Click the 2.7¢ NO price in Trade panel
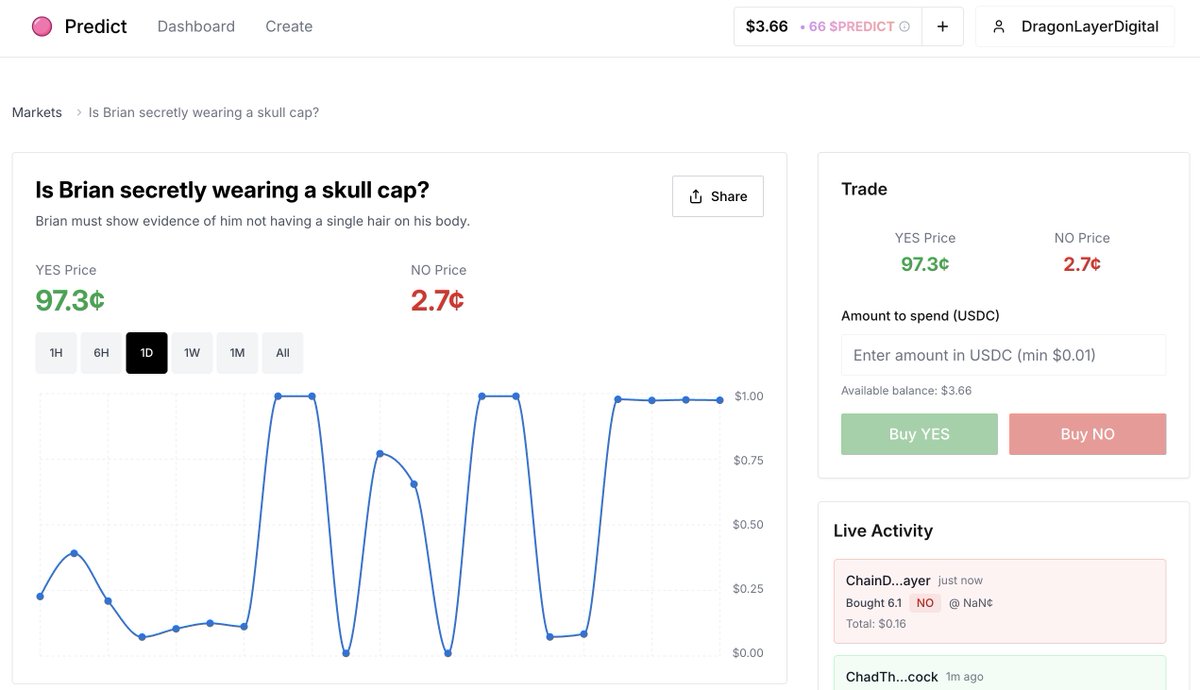The width and height of the screenshot is (1200, 690). [x=1082, y=264]
